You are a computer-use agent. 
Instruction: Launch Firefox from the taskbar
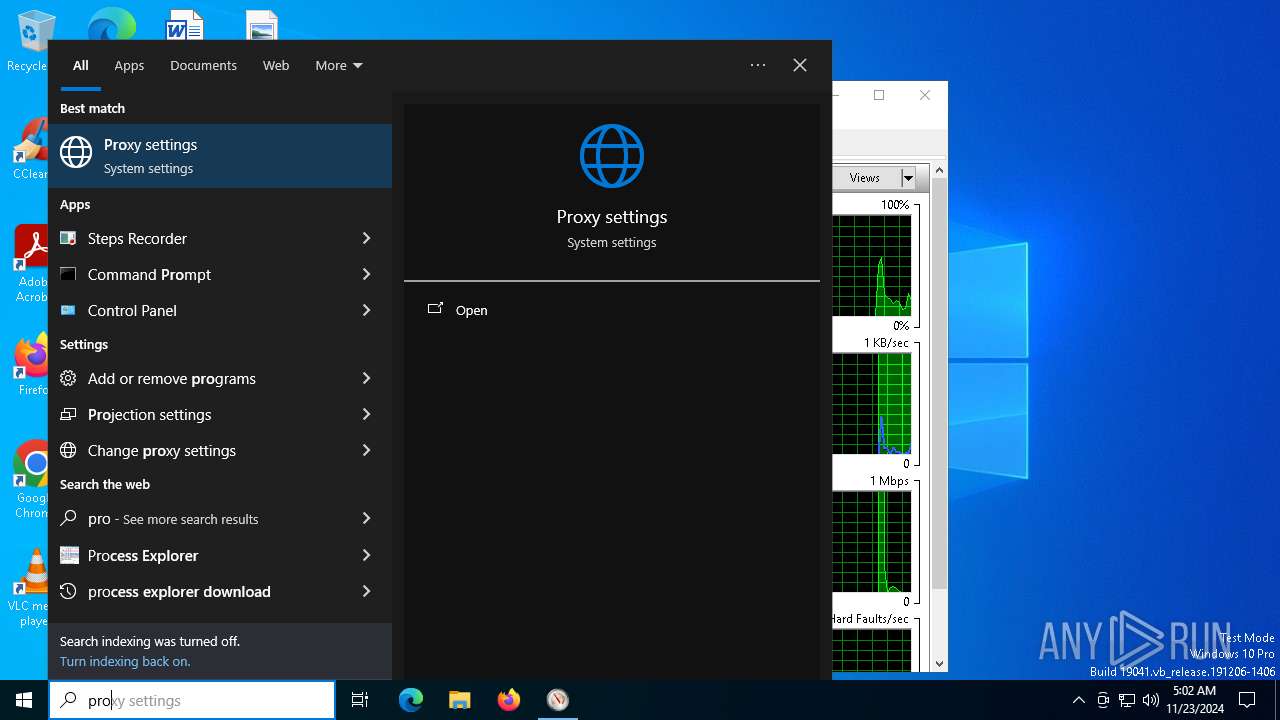pos(508,700)
